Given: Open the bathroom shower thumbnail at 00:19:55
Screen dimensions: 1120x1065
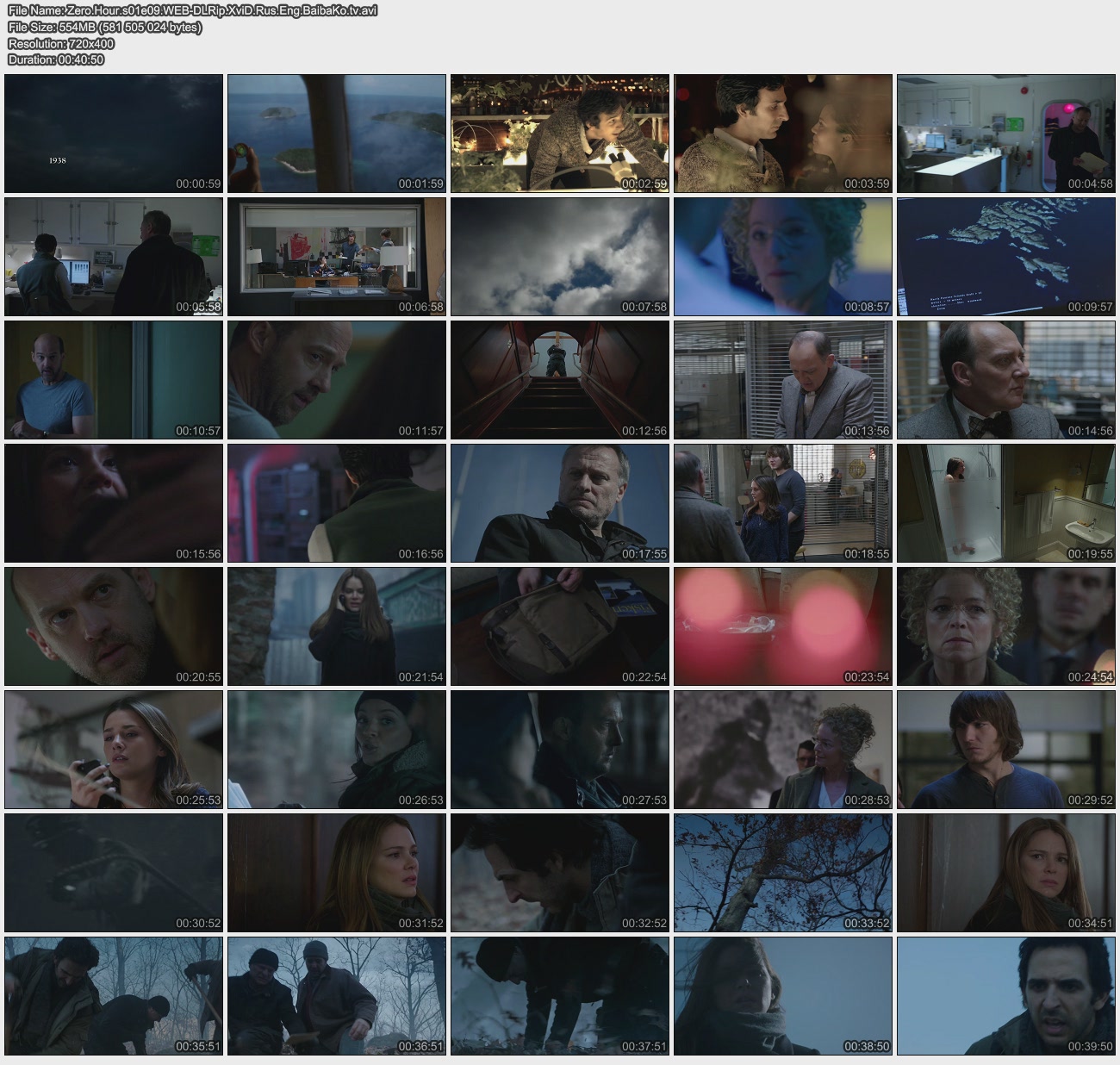Looking at the screenshot, I should click(x=1006, y=503).
